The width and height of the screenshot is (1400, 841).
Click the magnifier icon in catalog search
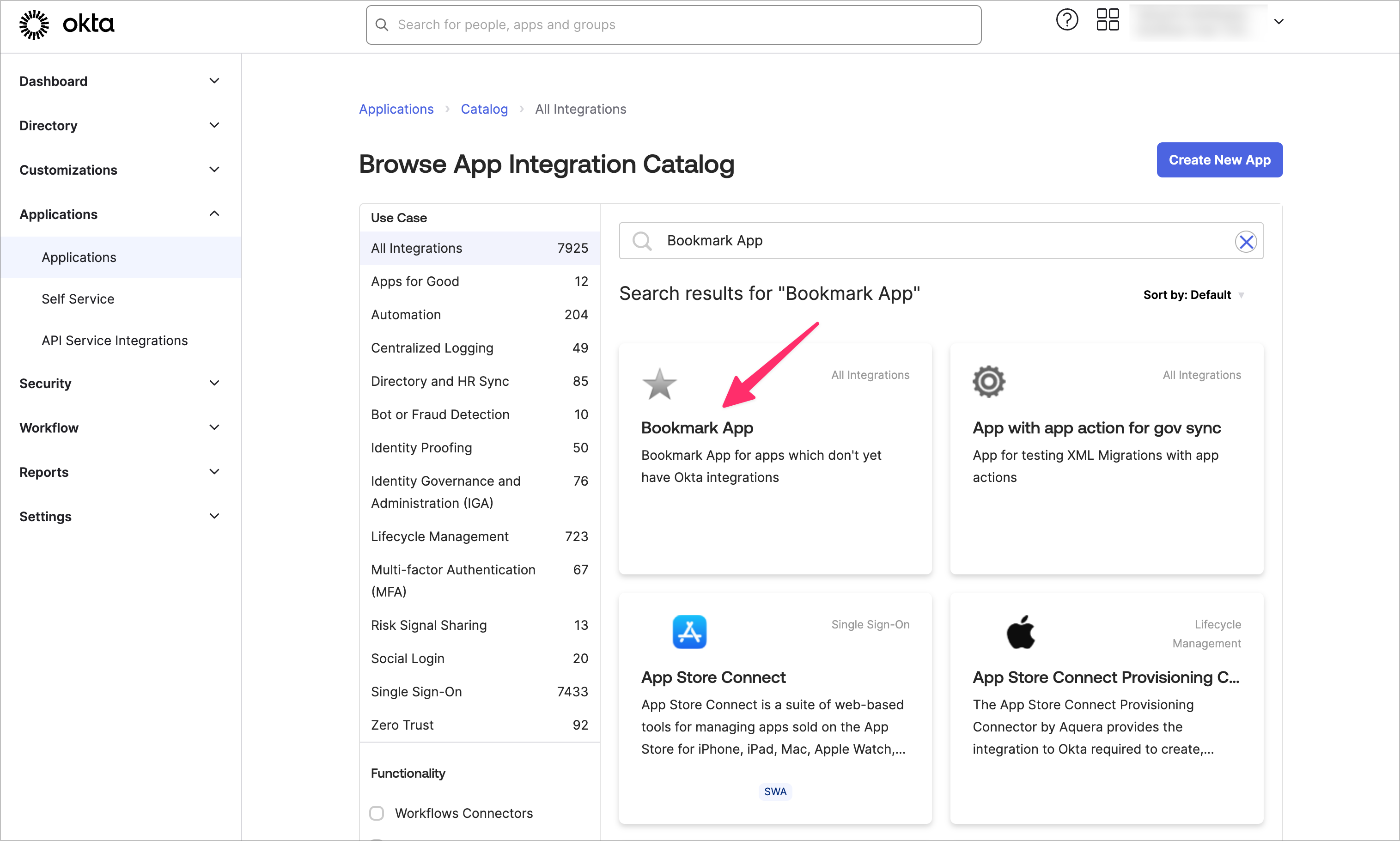click(642, 241)
